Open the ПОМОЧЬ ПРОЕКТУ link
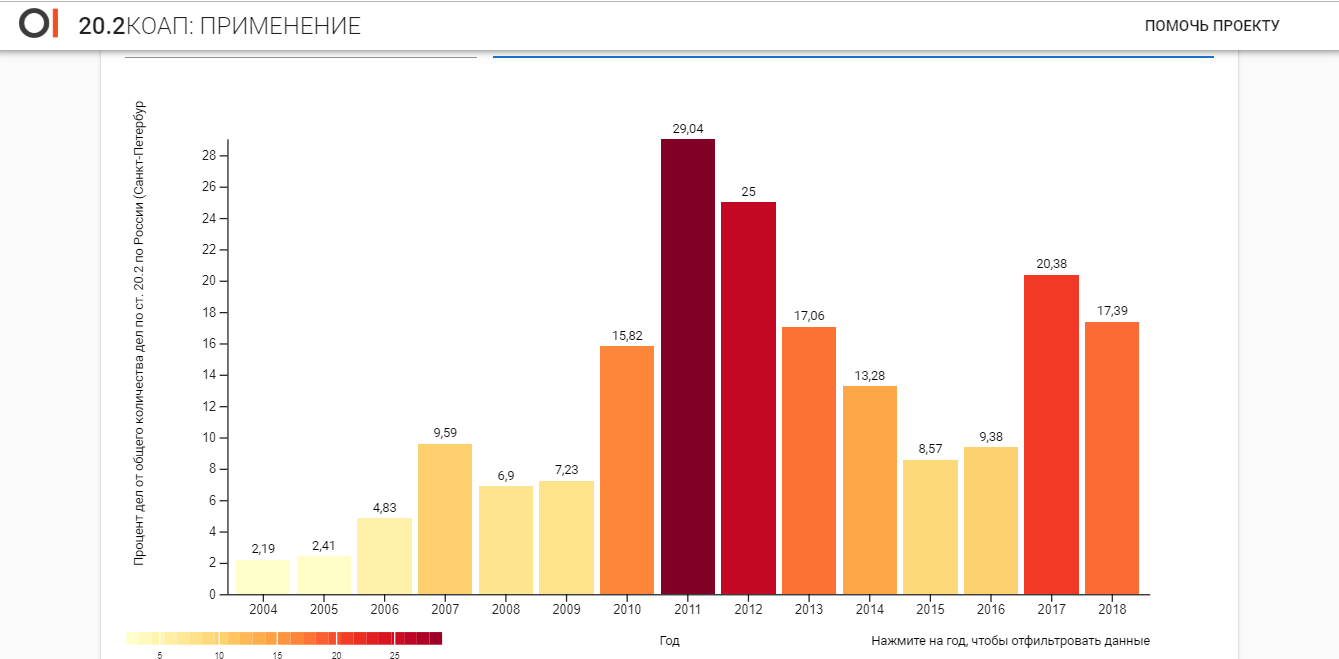The width and height of the screenshot is (1339, 659). point(1211,26)
